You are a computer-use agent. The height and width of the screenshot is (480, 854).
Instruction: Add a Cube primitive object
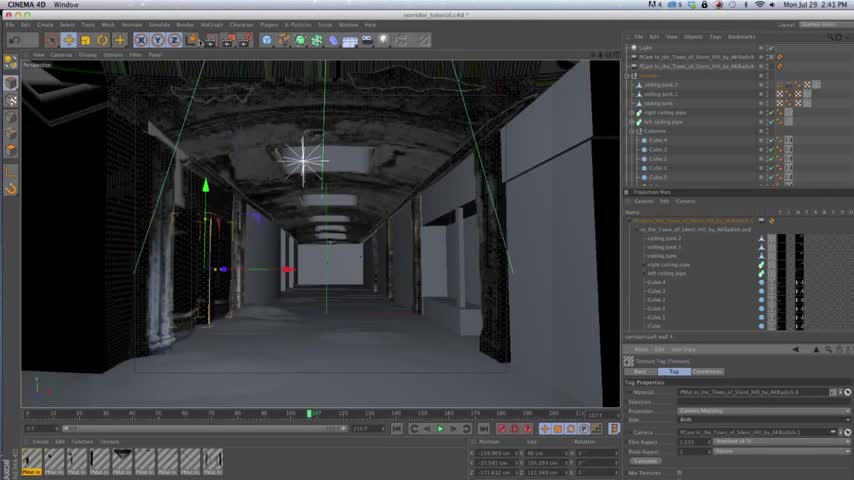[x=267, y=40]
